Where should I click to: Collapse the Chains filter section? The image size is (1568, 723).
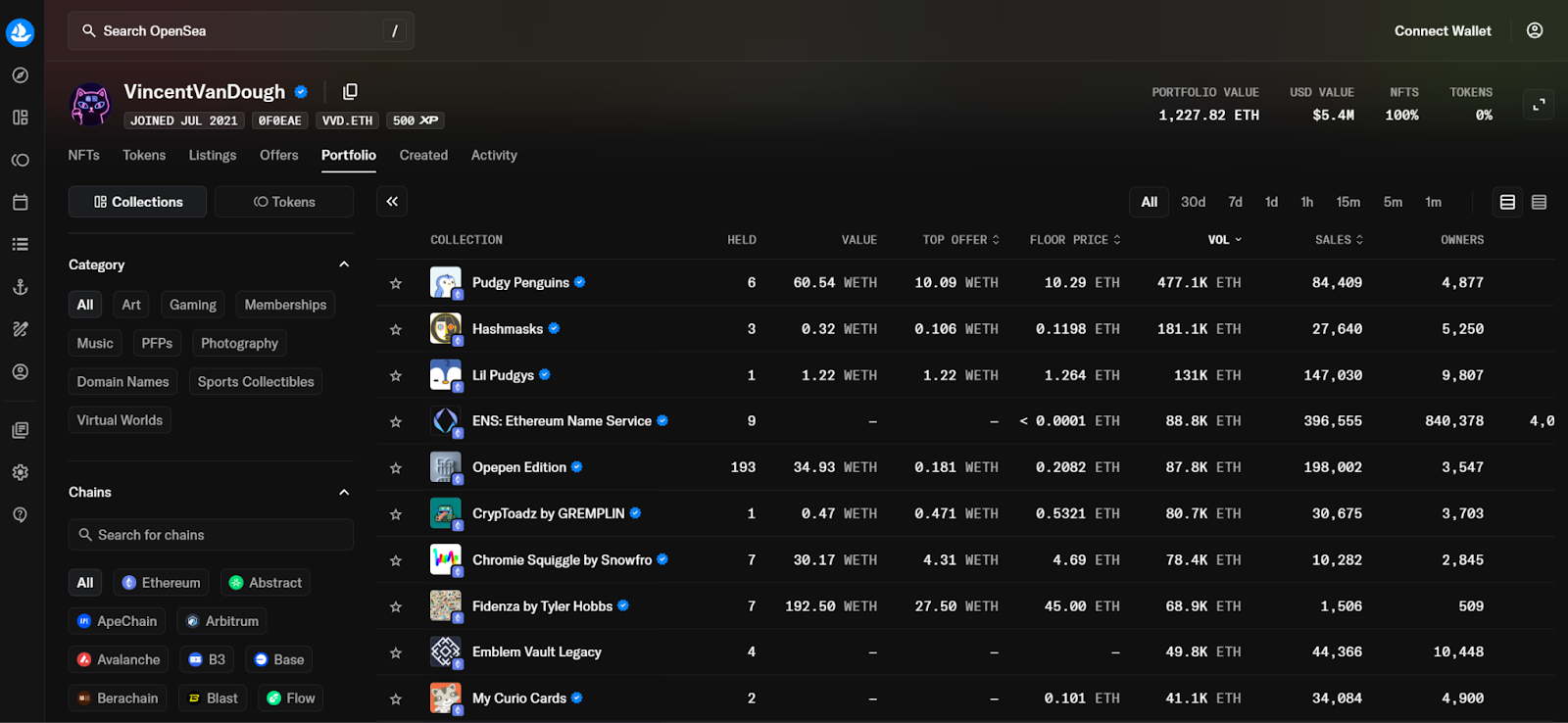[x=344, y=492]
